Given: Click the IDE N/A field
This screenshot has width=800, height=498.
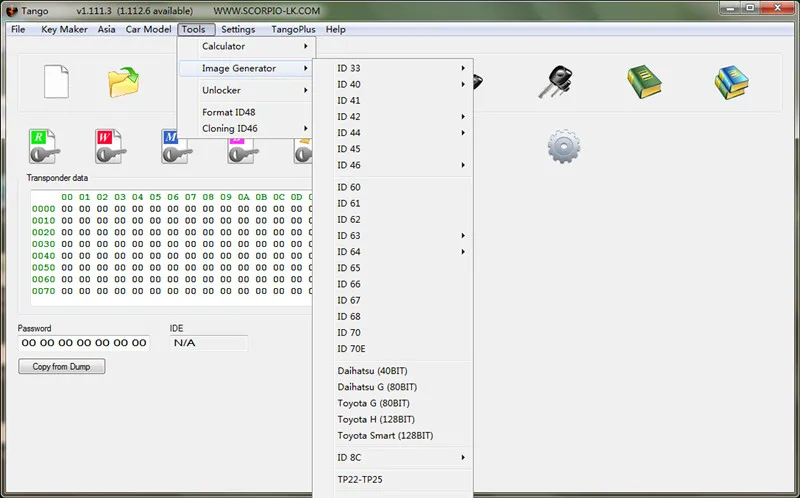Looking at the screenshot, I should [209, 343].
